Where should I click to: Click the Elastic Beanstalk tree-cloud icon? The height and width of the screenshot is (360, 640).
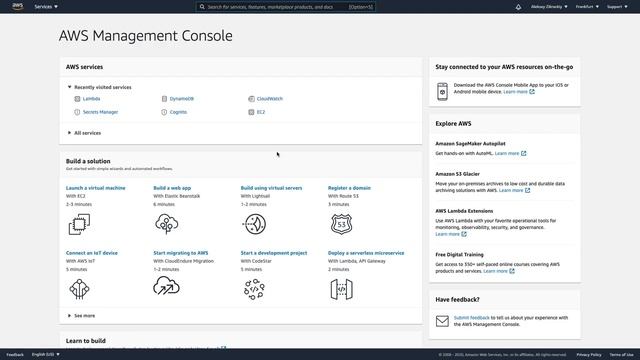click(167, 224)
